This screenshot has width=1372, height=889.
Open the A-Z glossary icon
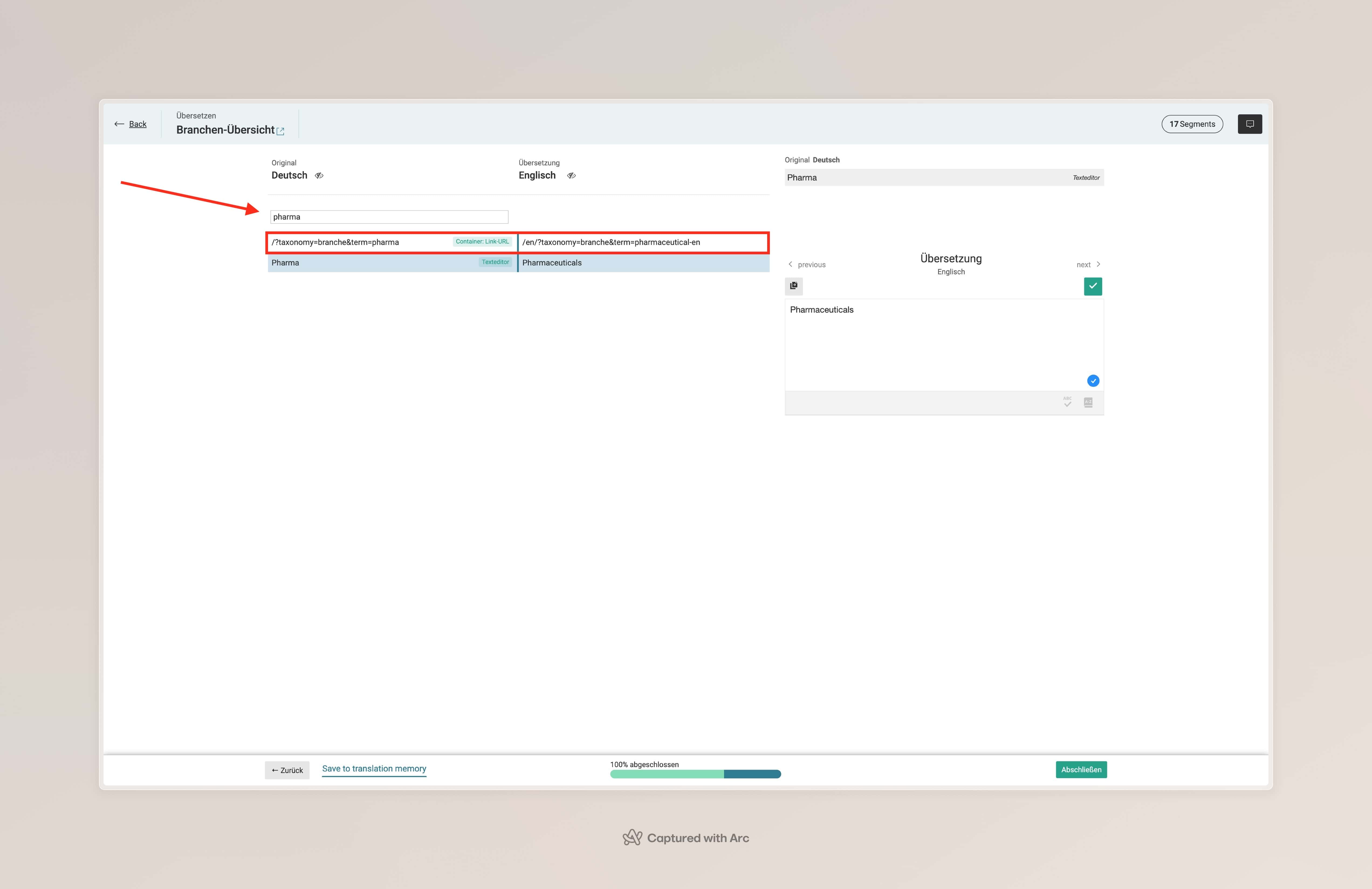(x=1088, y=402)
